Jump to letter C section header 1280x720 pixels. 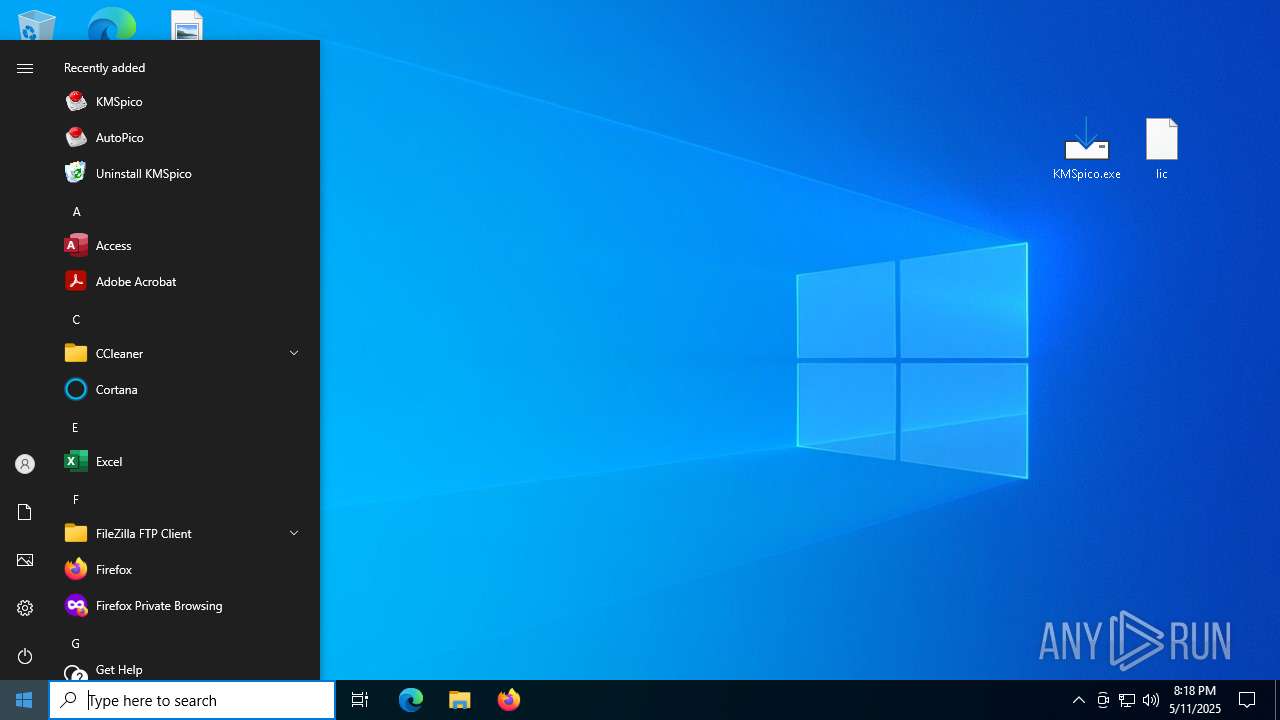[x=76, y=320]
